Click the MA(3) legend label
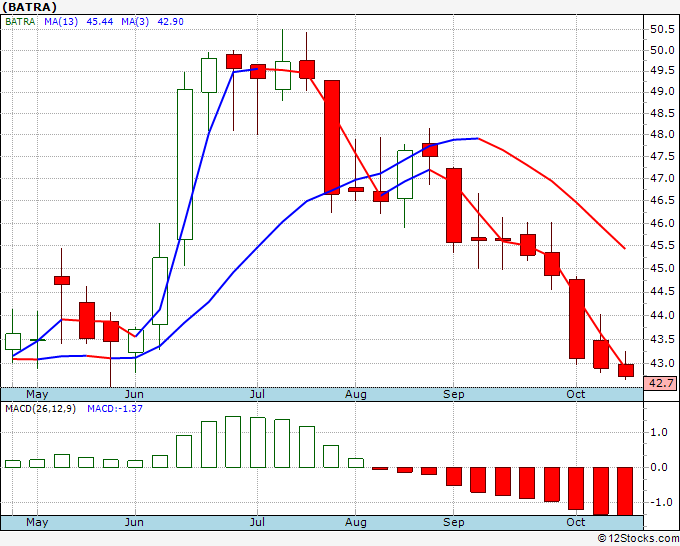The image size is (680, 546). [135, 22]
